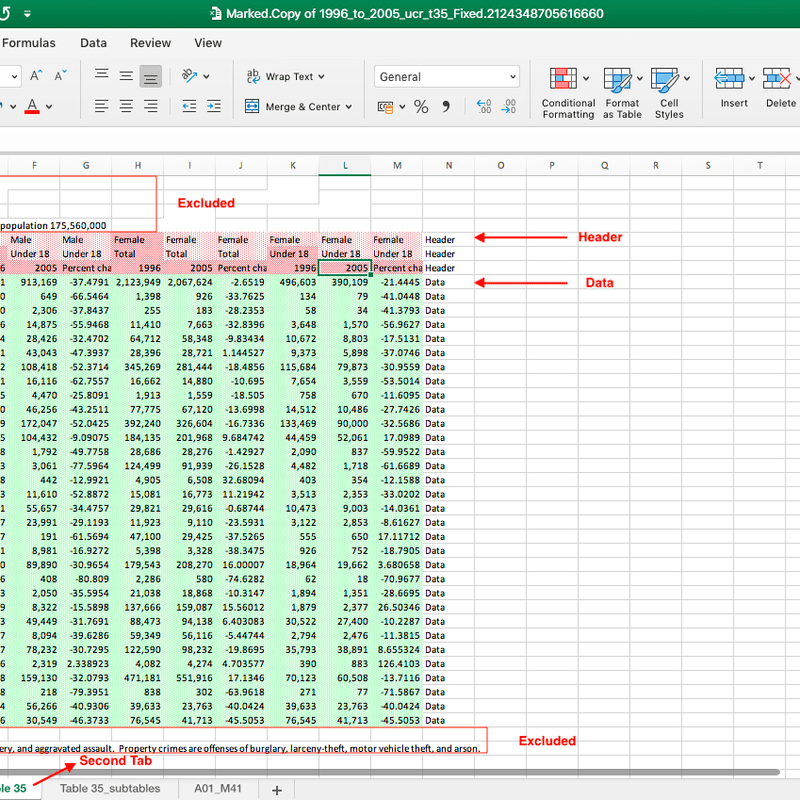
Task: Apply comma number style
Action: [x=447, y=106]
